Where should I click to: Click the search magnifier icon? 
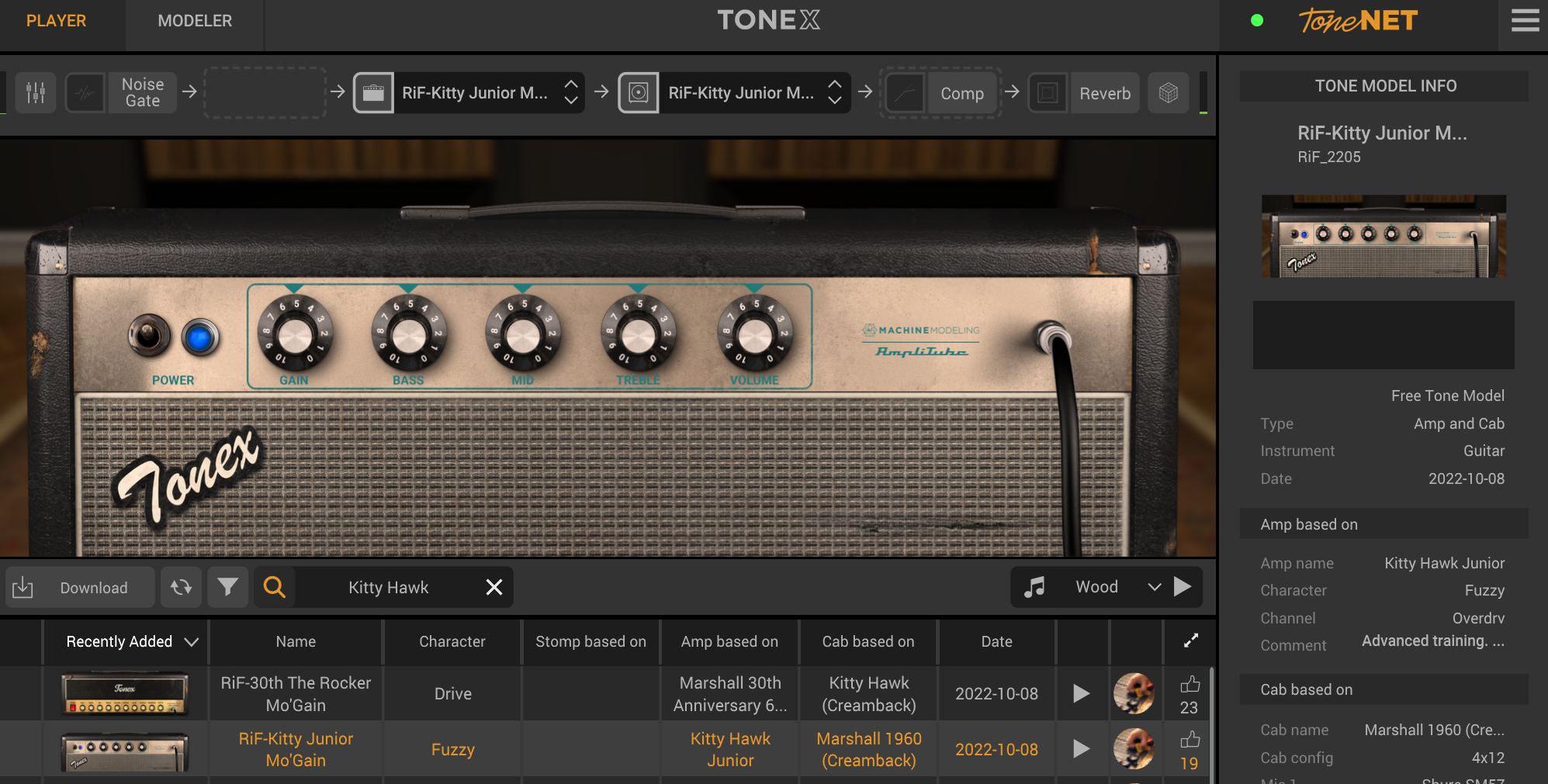point(274,587)
